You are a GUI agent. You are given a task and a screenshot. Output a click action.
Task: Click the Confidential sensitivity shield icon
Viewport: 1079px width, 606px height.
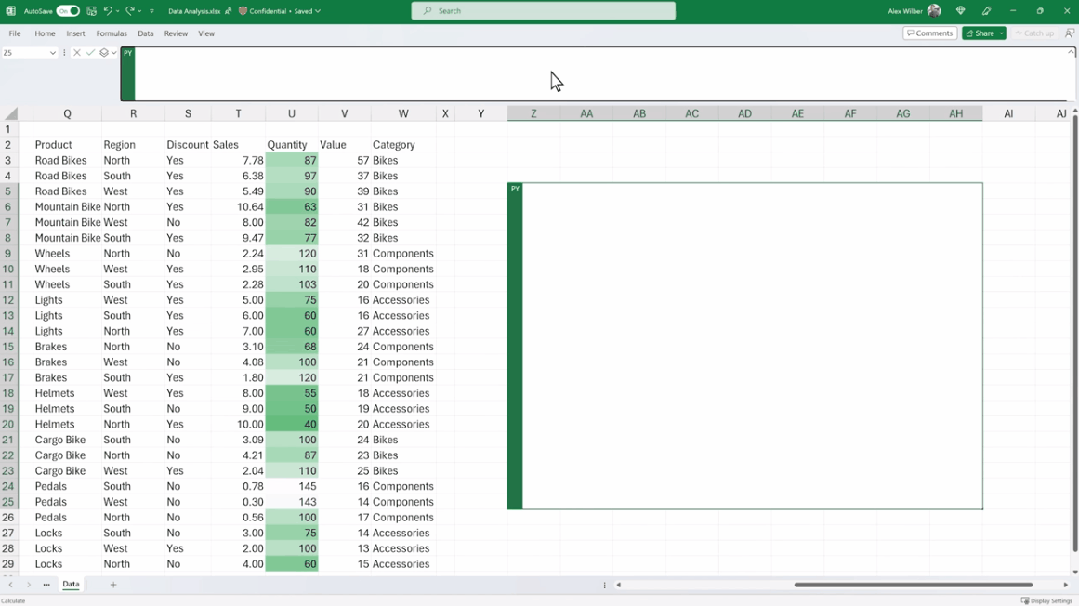tap(244, 12)
